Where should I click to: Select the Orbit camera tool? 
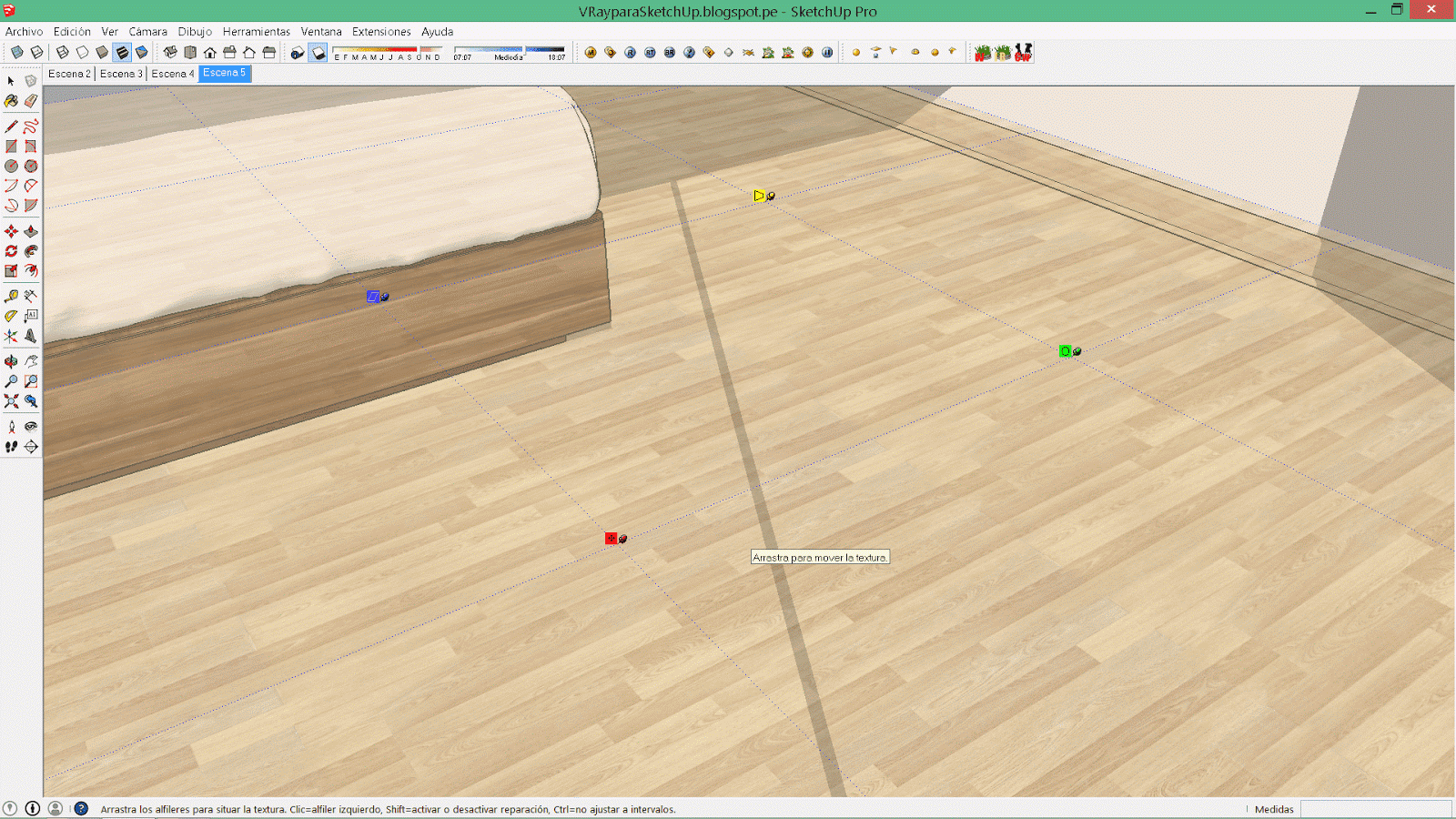(x=11, y=360)
